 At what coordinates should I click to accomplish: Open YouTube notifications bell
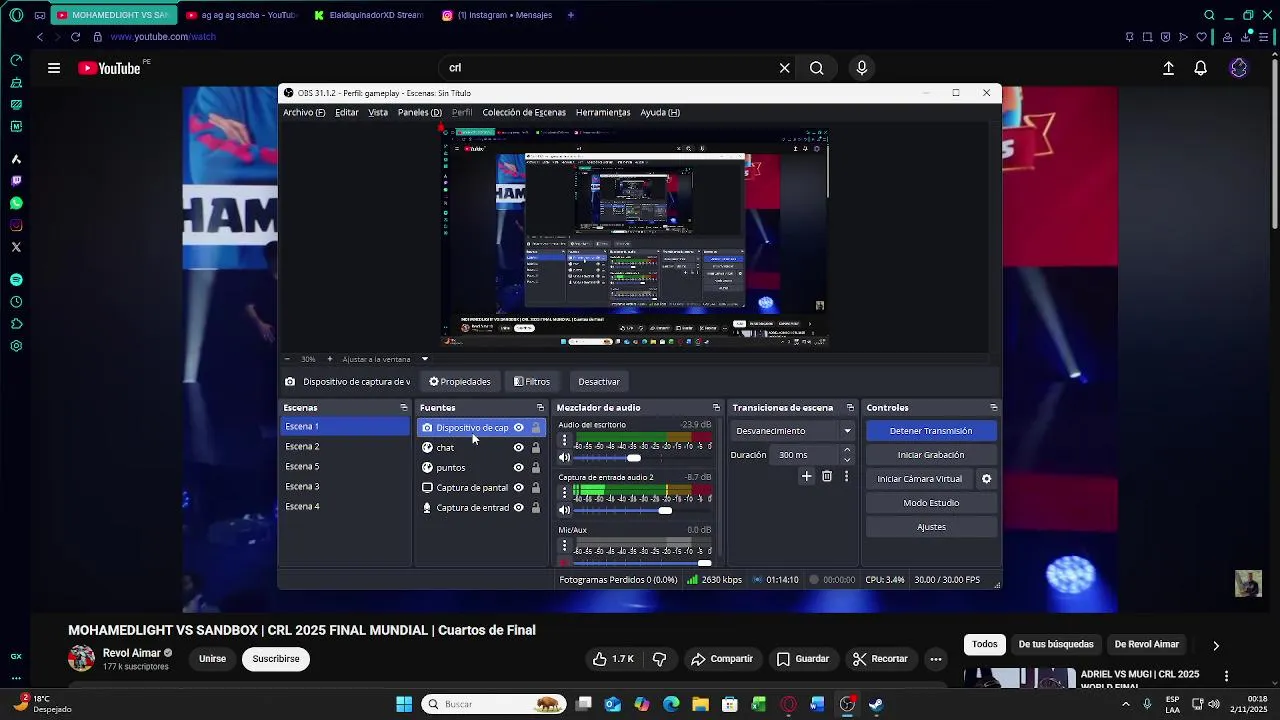click(x=1200, y=68)
